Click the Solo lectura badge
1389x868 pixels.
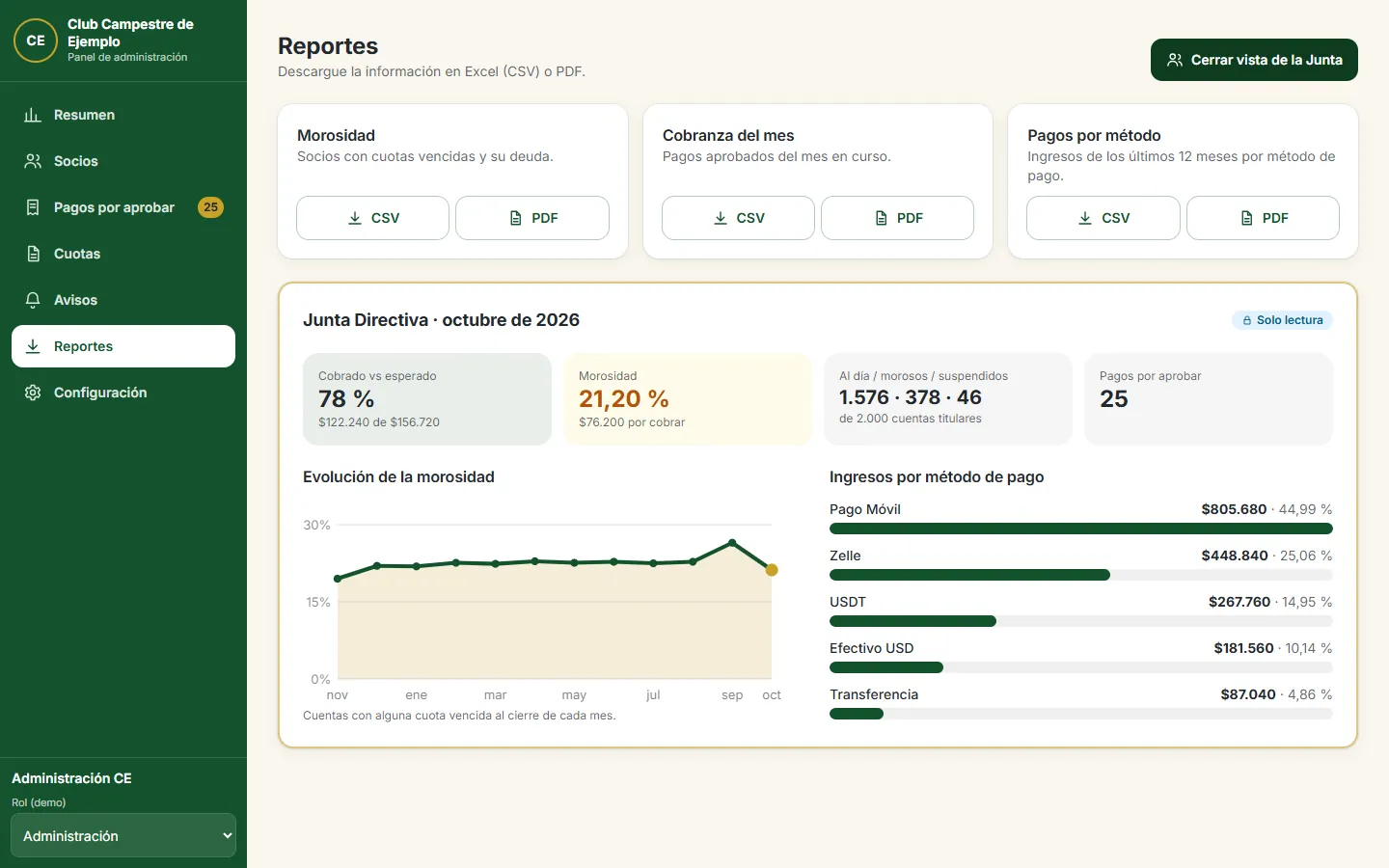(1282, 320)
